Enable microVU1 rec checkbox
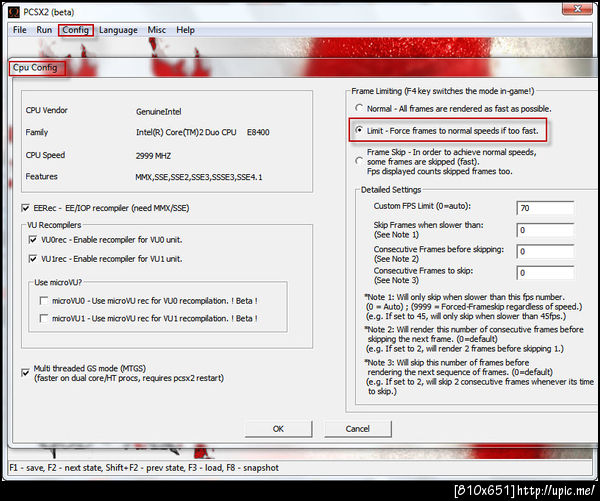600x501 pixels. pos(44,318)
